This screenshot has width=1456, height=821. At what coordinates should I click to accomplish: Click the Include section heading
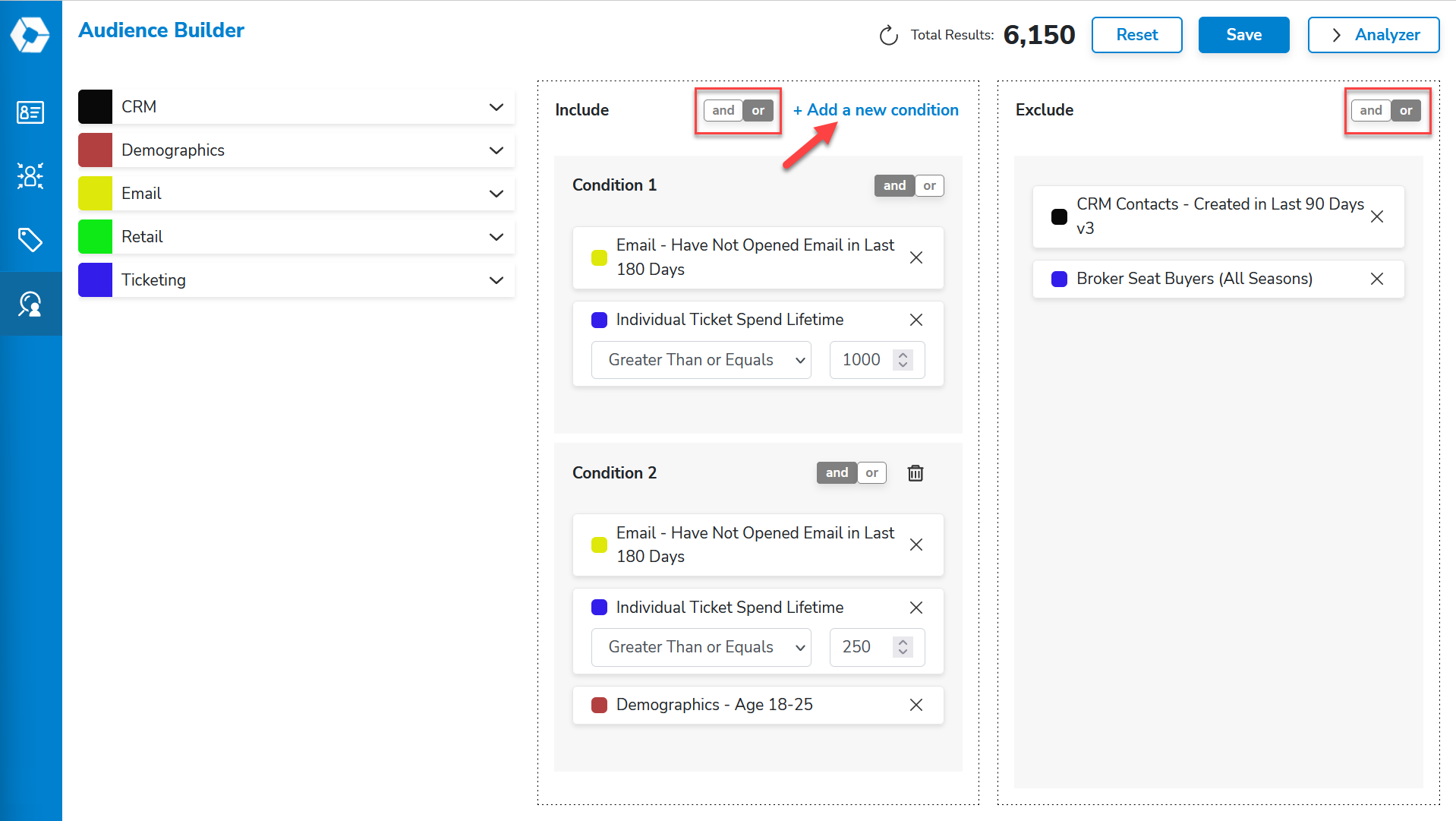(581, 110)
